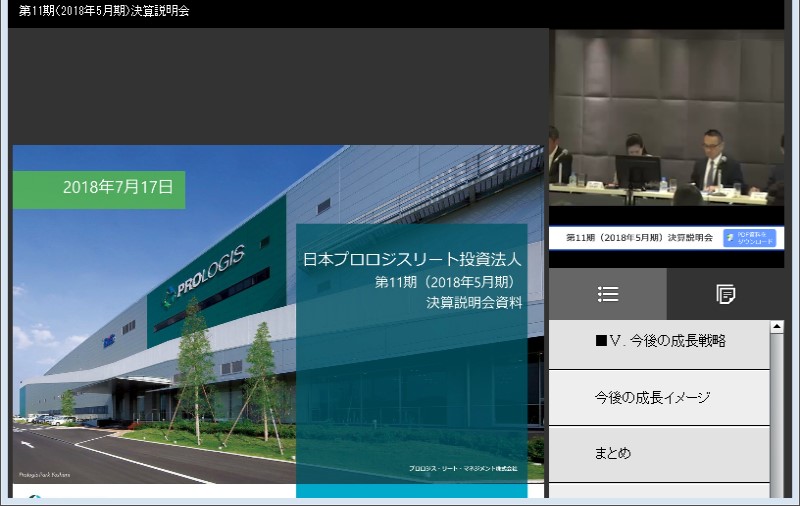Click the presenter video feed
The width and height of the screenshot is (800, 506).
(x=666, y=118)
